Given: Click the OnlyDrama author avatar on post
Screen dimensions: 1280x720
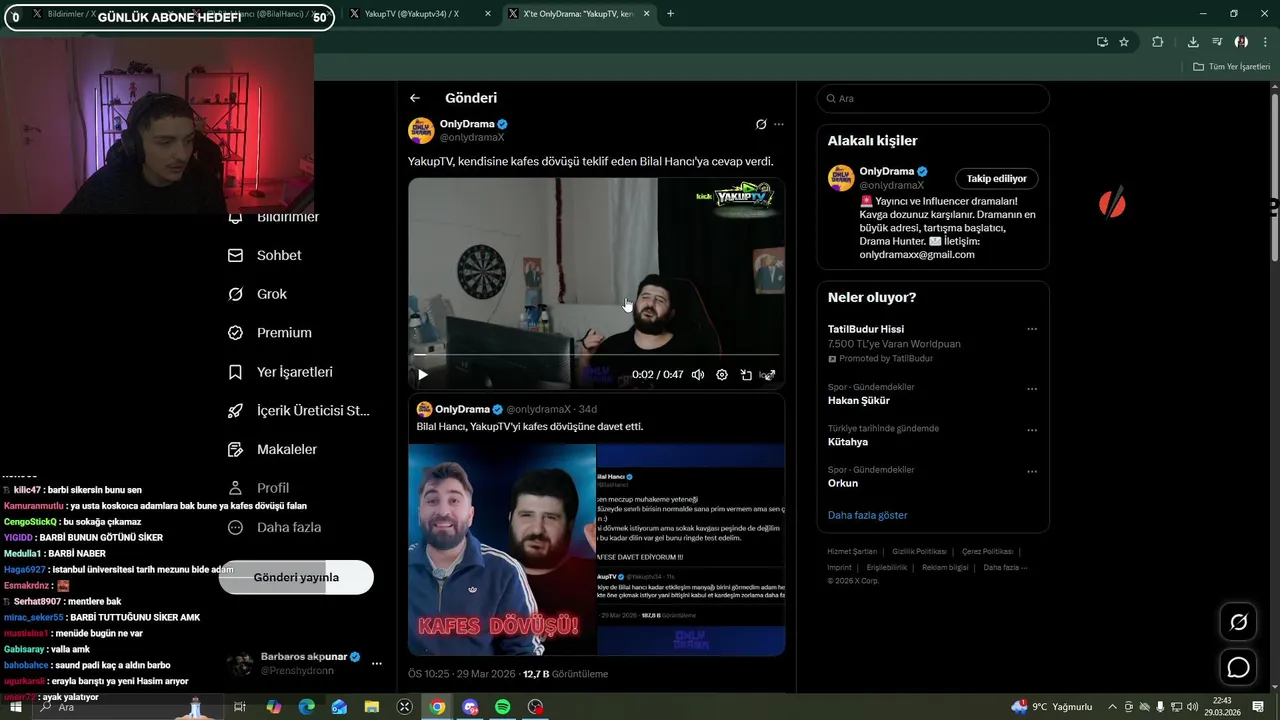Looking at the screenshot, I should pos(421,131).
